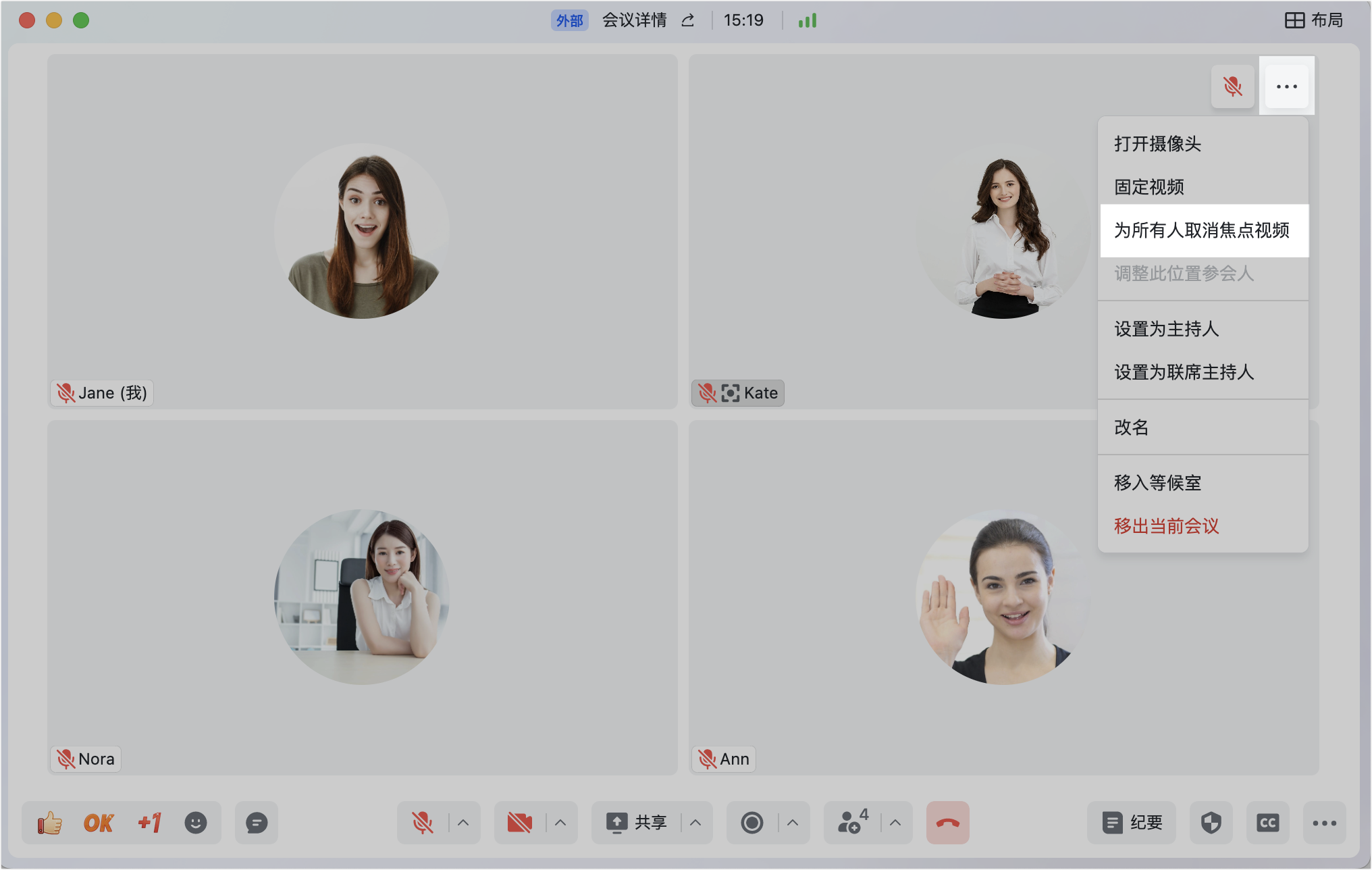Image resolution: width=1372 pixels, height=870 pixels.
Task: Open more options in bottom toolbar
Action: tap(1325, 823)
